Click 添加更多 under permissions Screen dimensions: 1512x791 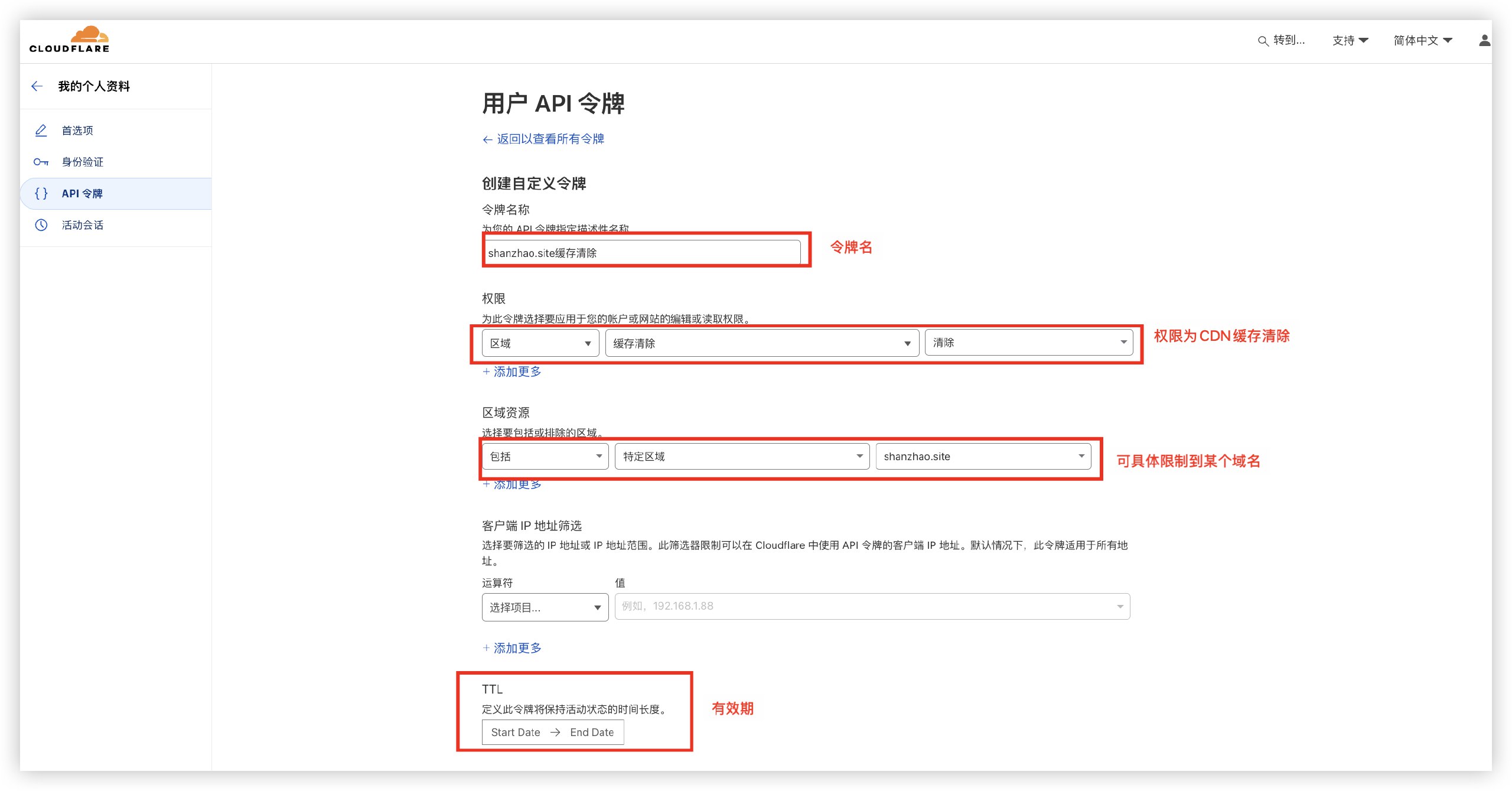pos(512,372)
